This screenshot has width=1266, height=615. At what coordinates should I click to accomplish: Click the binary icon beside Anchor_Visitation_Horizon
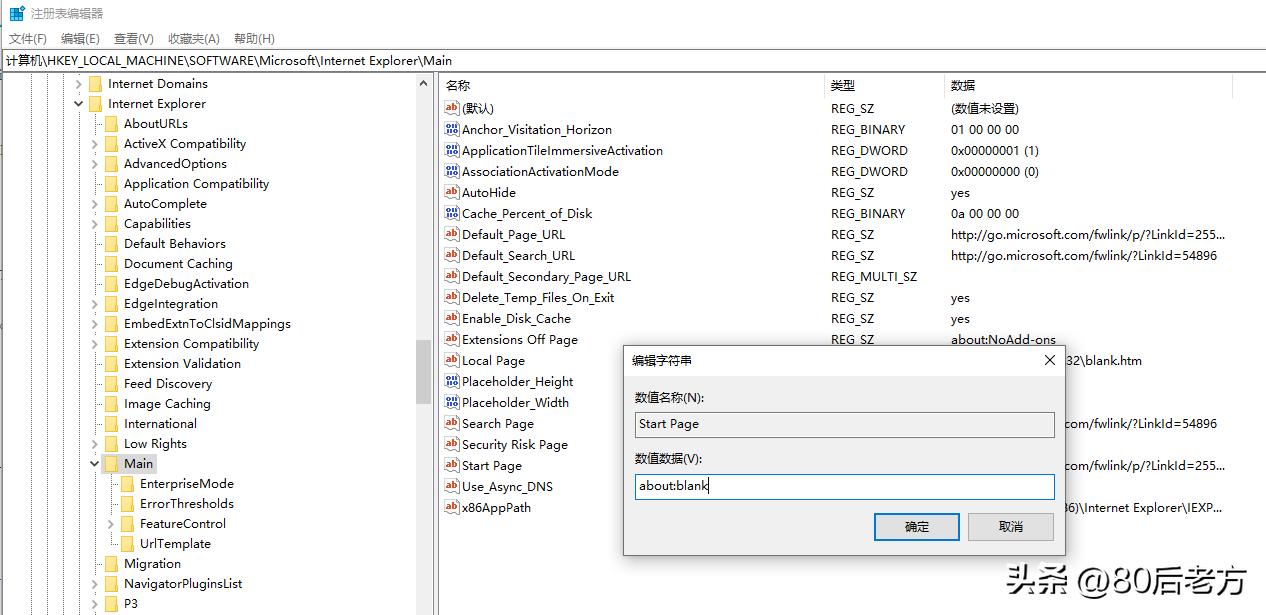pyautogui.click(x=452, y=129)
